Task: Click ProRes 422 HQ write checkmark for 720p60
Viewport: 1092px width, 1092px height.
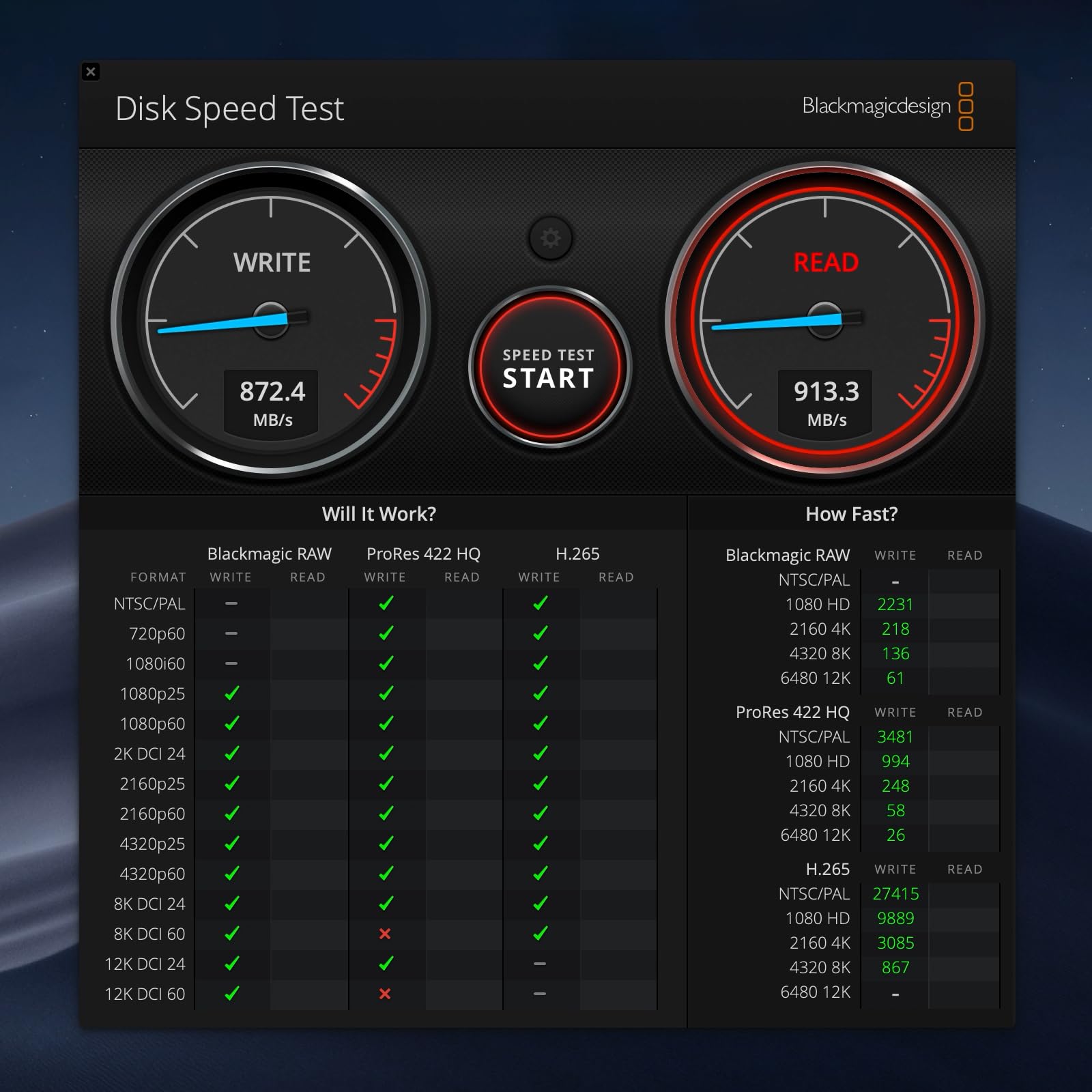Action: [386, 633]
